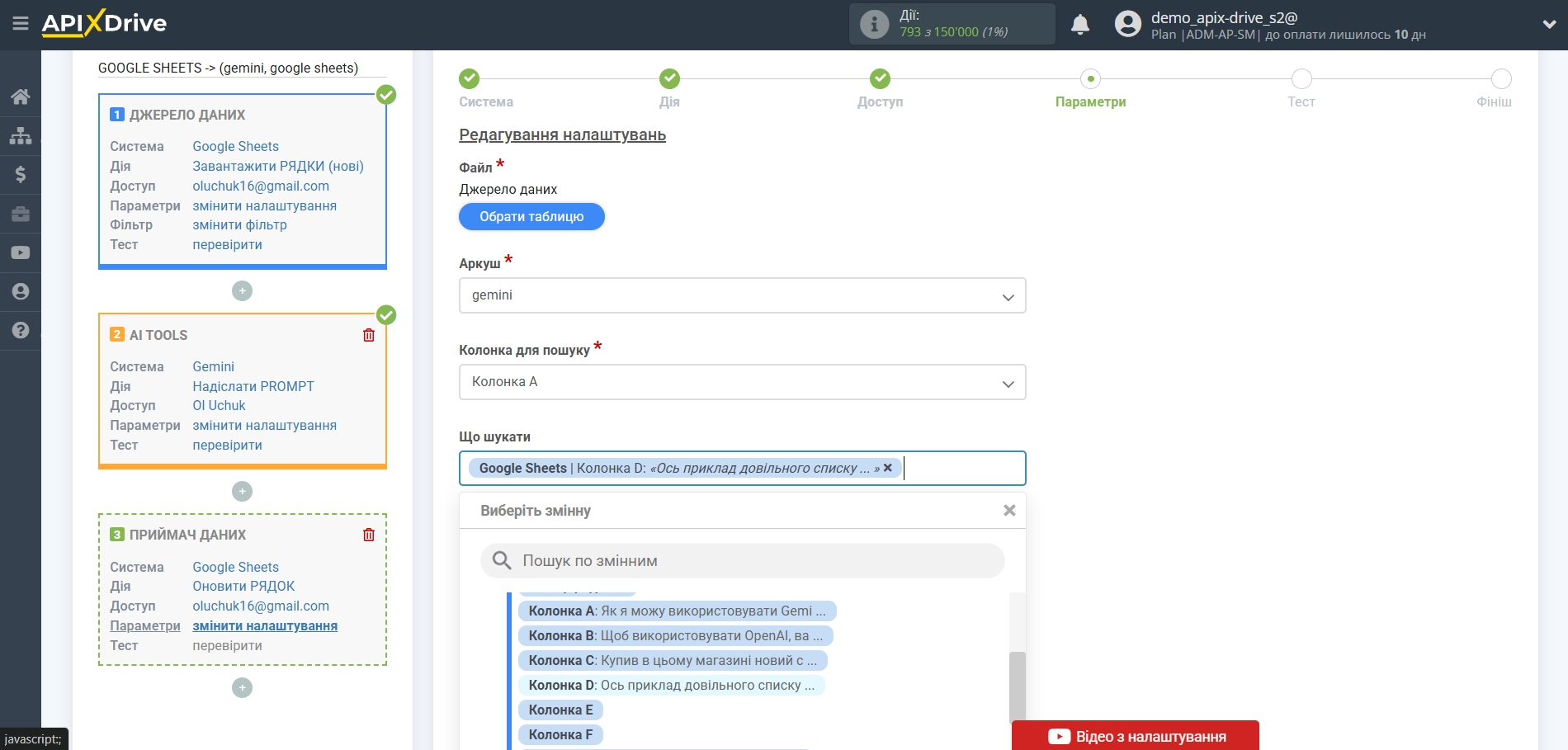Image resolution: width=1568 pixels, height=750 pixels.
Task: Open Google Sheets link in ДЖЕРЕЛО ДАНИХ
Action: [x=235, y=146]
